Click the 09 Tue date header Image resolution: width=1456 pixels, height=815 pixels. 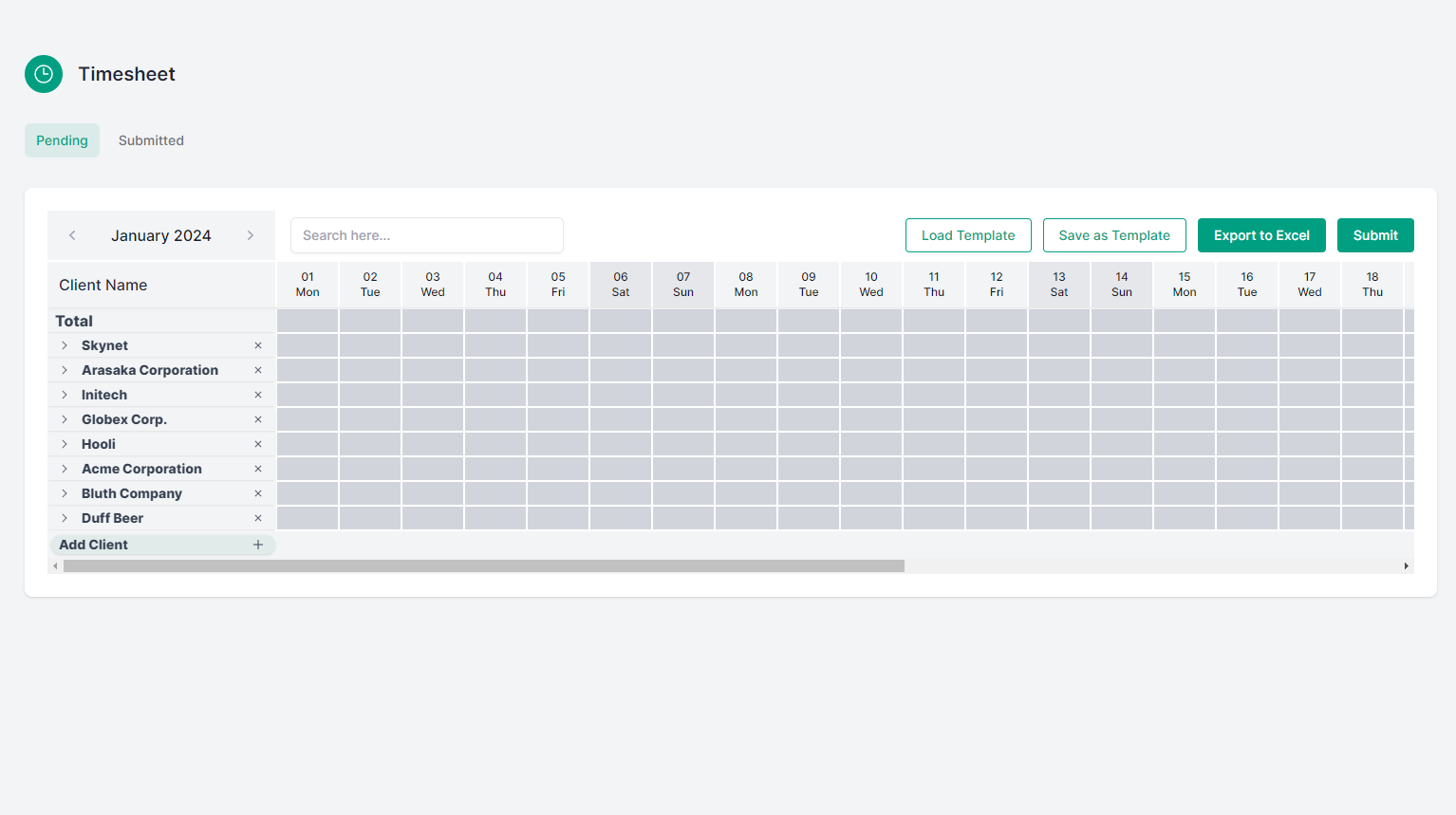[809, 285]
